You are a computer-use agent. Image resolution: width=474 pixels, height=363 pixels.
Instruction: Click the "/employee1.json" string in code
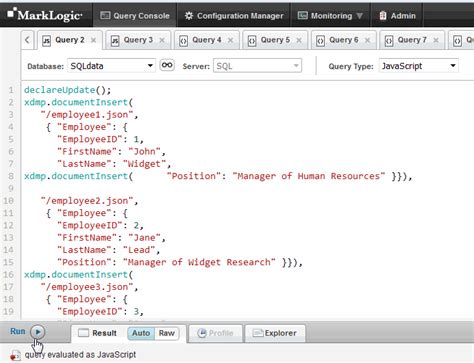pos(87,115)
